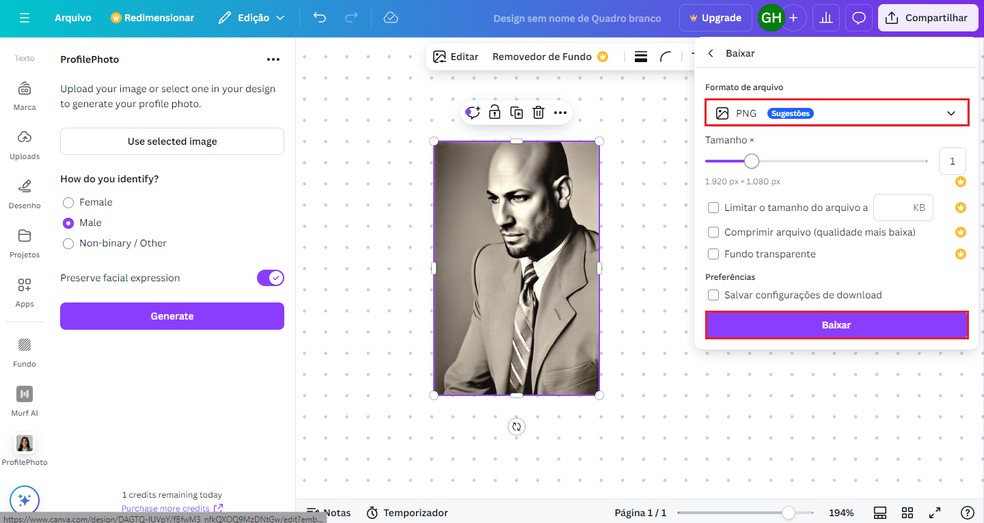Check Comprimir arquivo option
Screen dimensions: 984x523
(x=714, y=232)
